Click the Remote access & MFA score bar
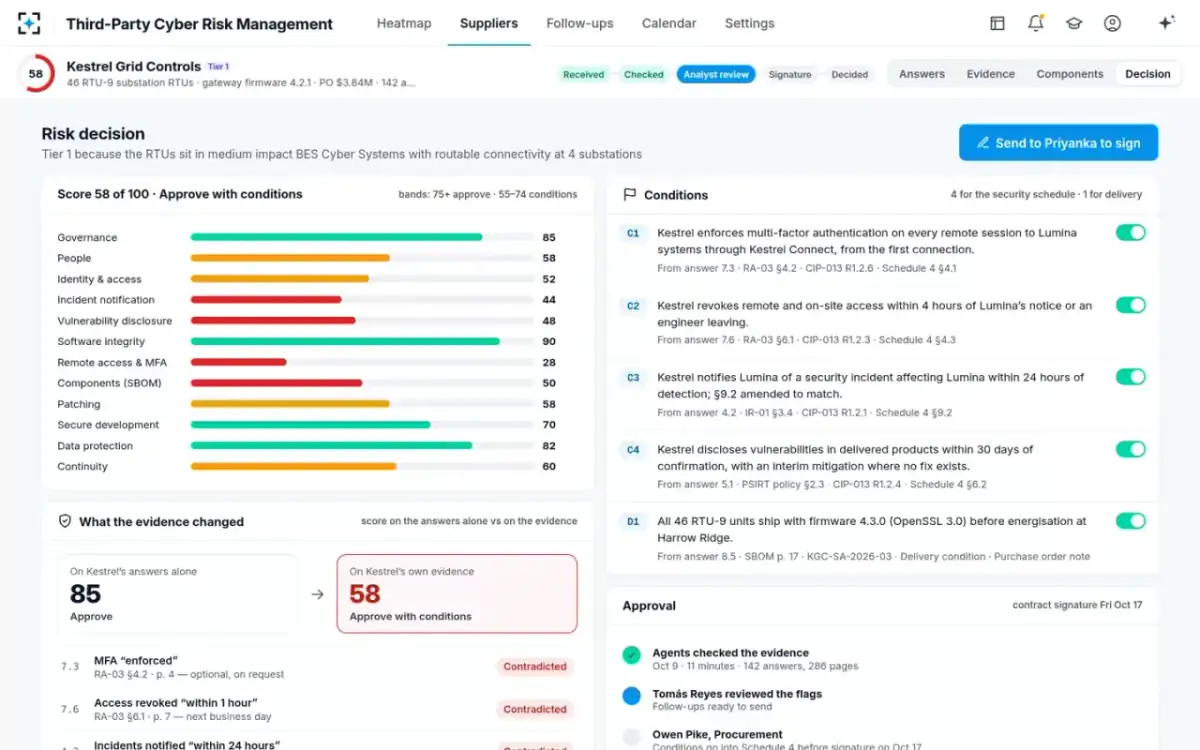 (x=362, y=362)
